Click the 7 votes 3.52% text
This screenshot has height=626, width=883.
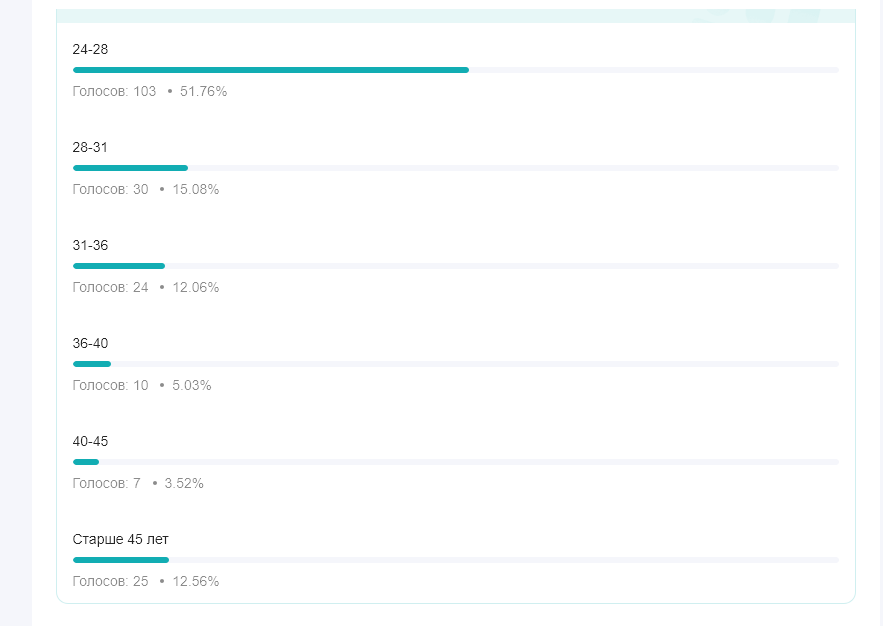pyautogui.click(x=138, y=483)
